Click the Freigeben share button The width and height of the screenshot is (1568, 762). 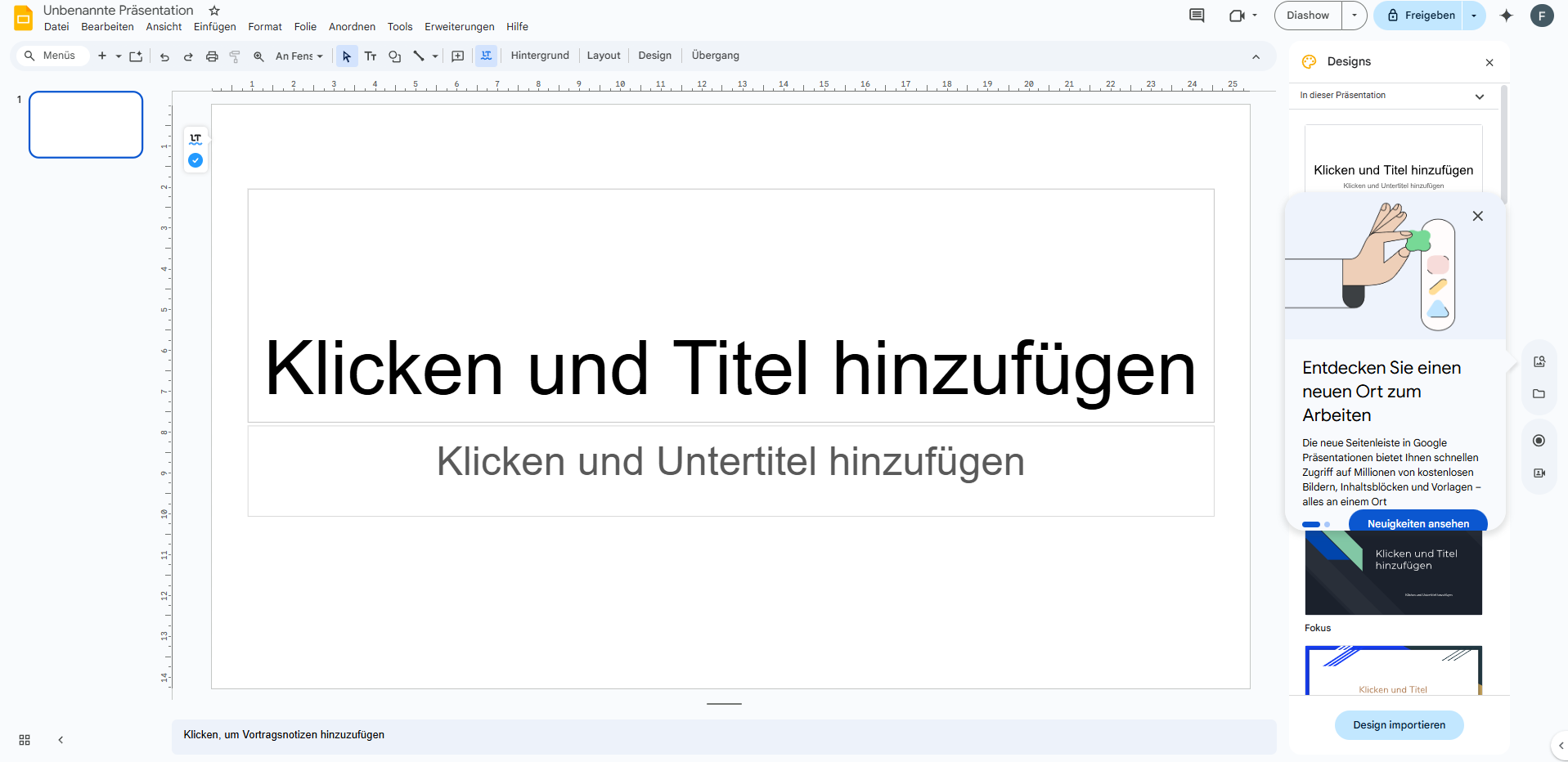pos(1420,16)
